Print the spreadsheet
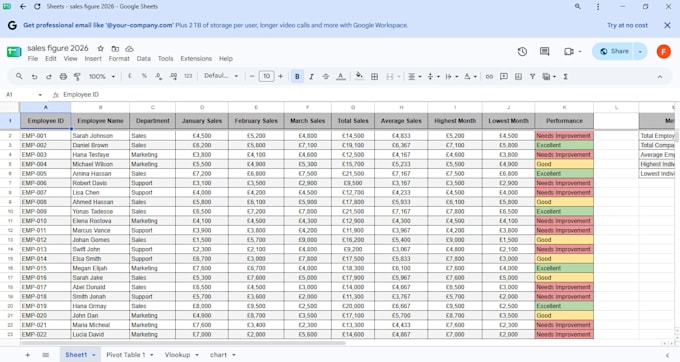 coord(63,76)
